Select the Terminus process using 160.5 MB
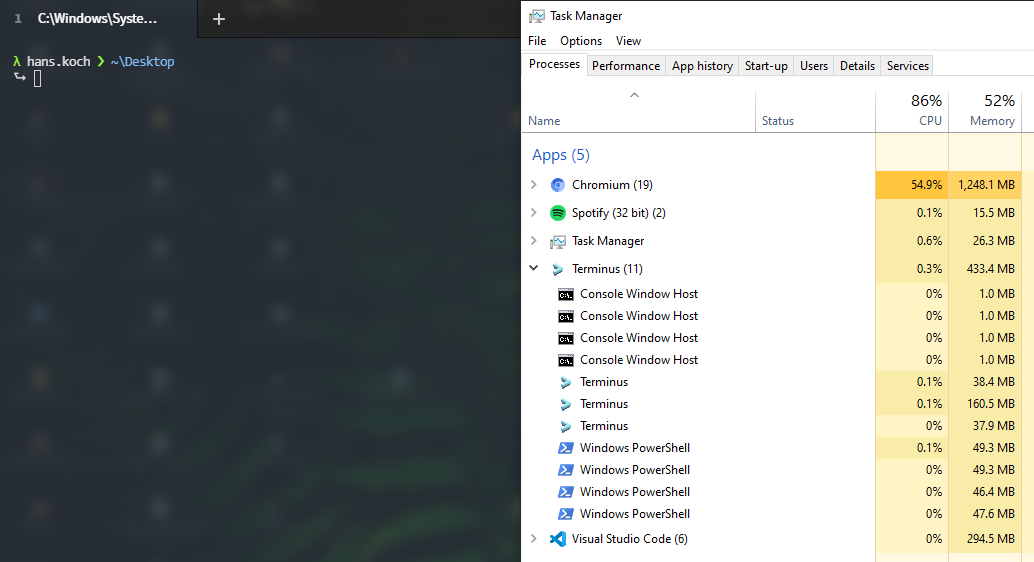The image size is (1034, 562). 772,404
